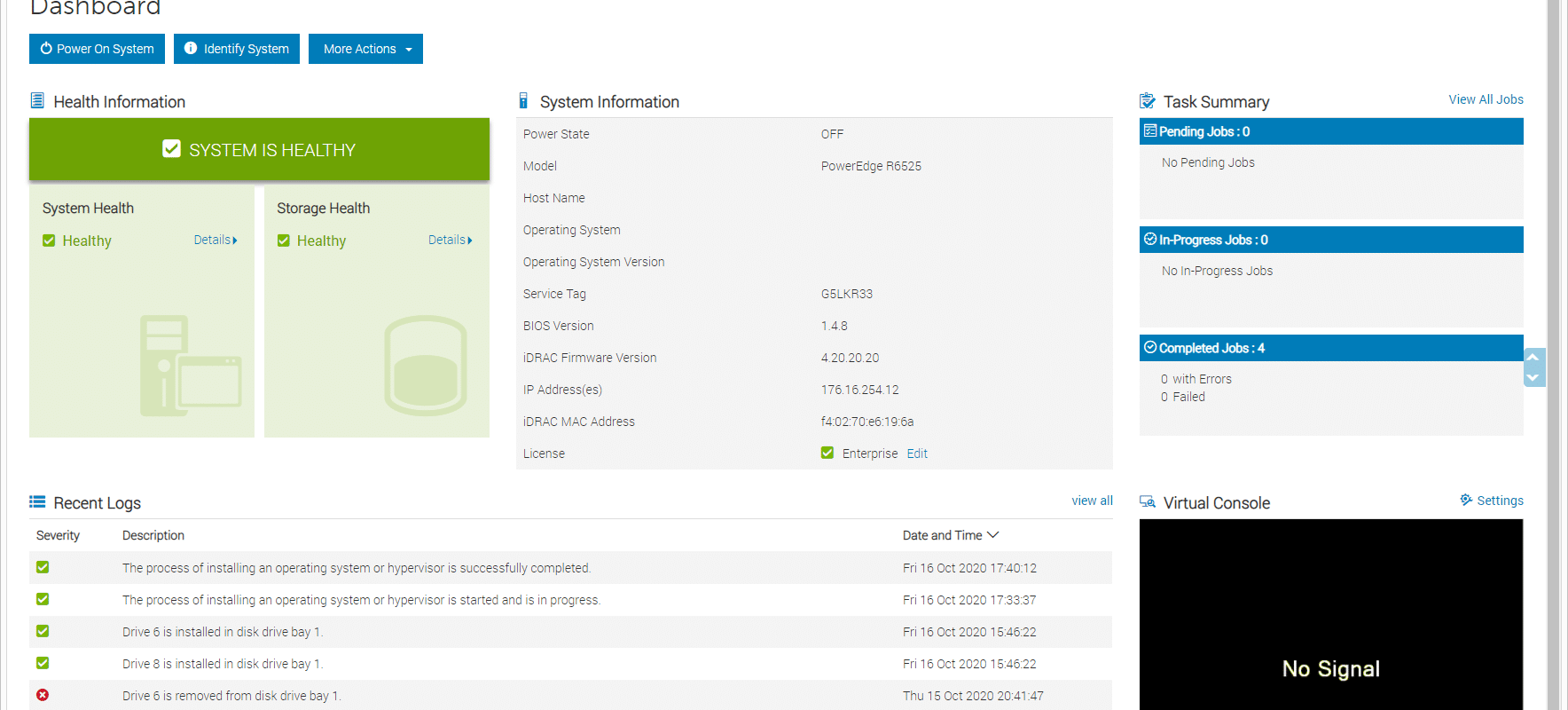The height and width of the screenshot is (710, 1568).
Task: Click the Recent Logs list icon
Action: point(37,502)
